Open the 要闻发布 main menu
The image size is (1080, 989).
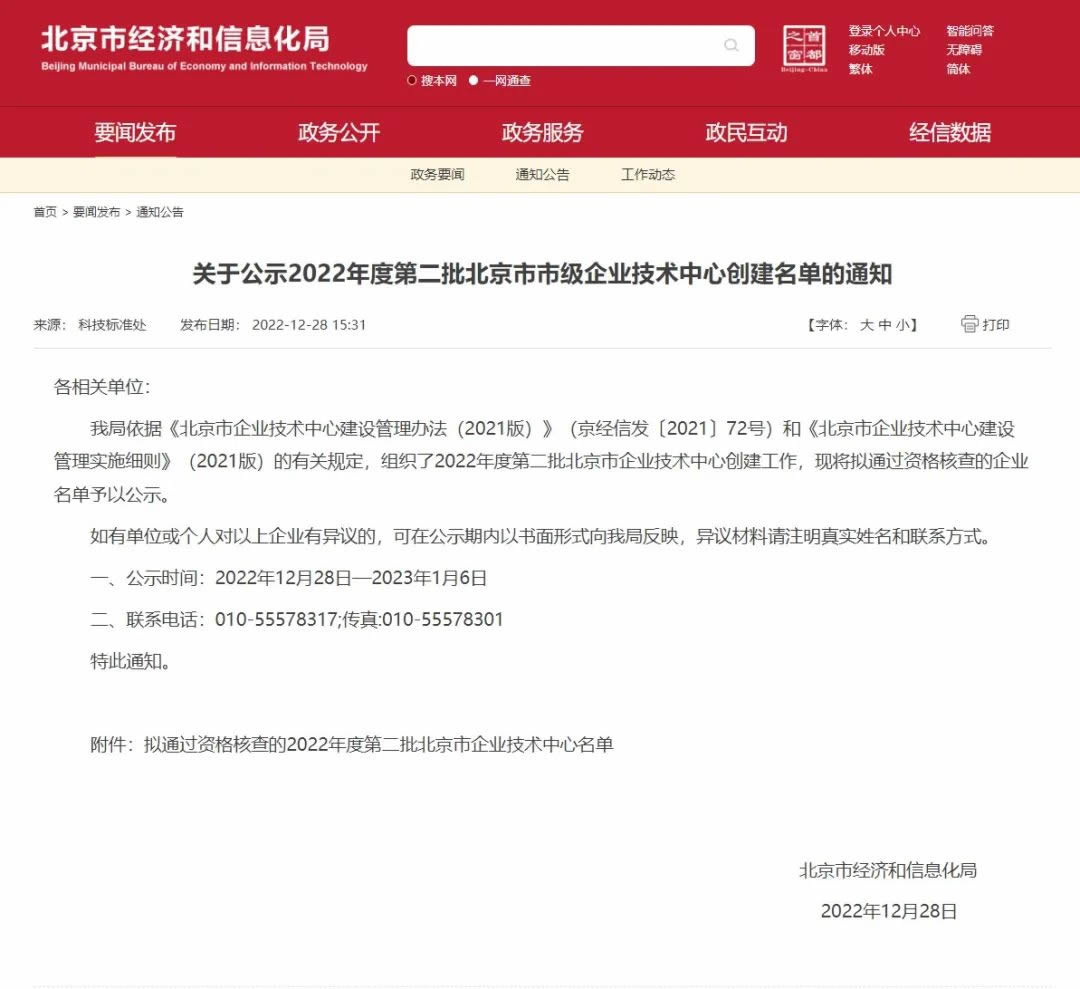click(x=135, y=132)
